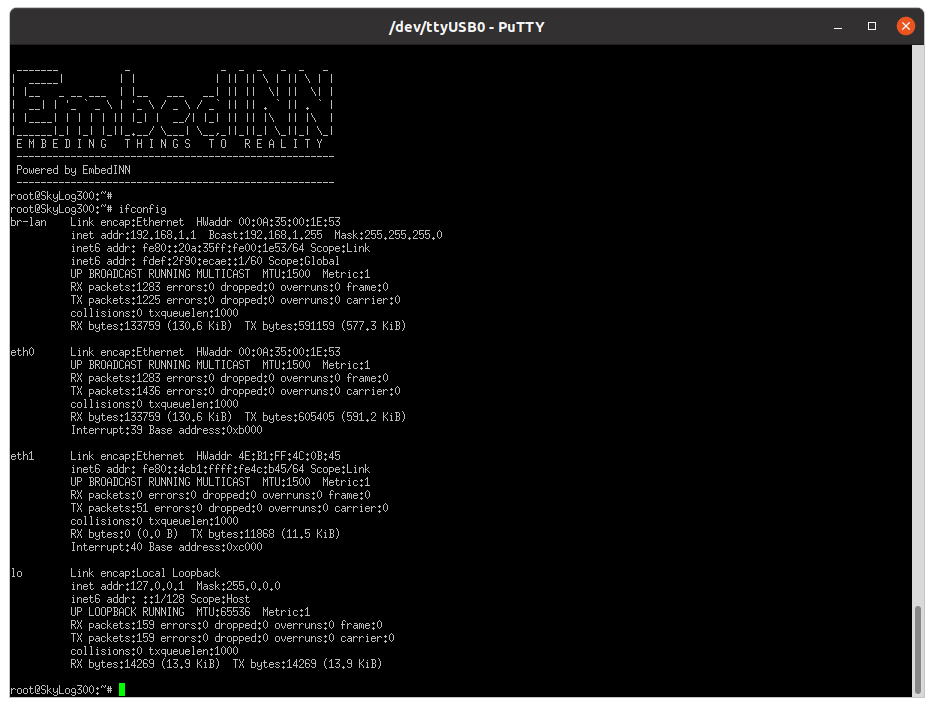This screenshot has width=934, height=707.
Task: Click the 'TX packets:51' line for eth1
Action: pos(229,508)
